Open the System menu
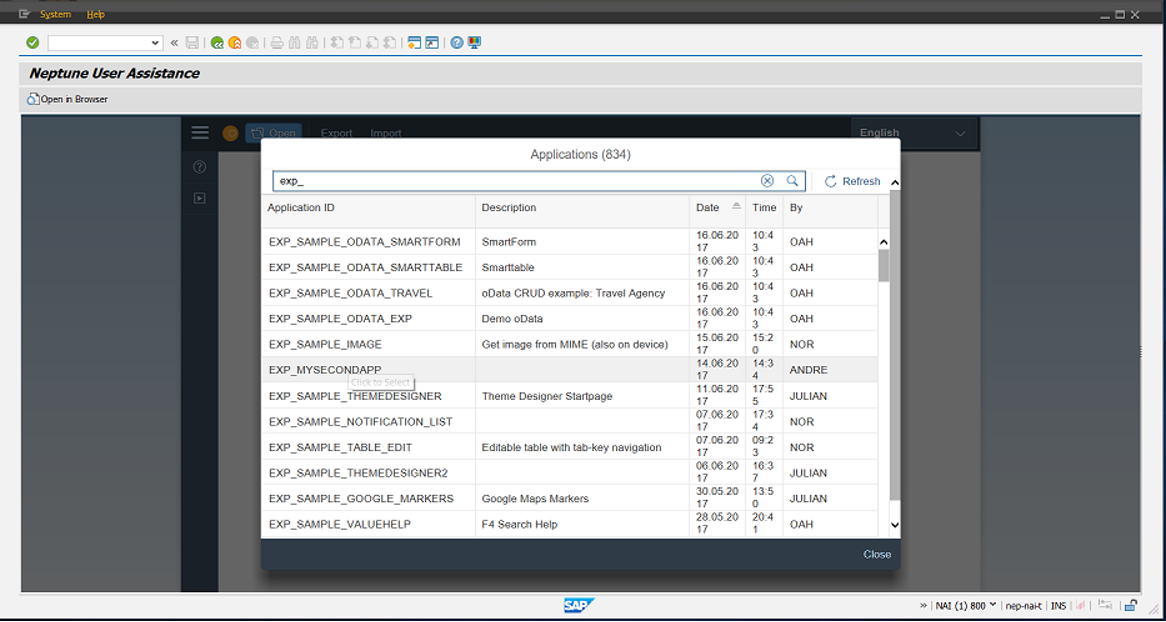 coord(56,14)
